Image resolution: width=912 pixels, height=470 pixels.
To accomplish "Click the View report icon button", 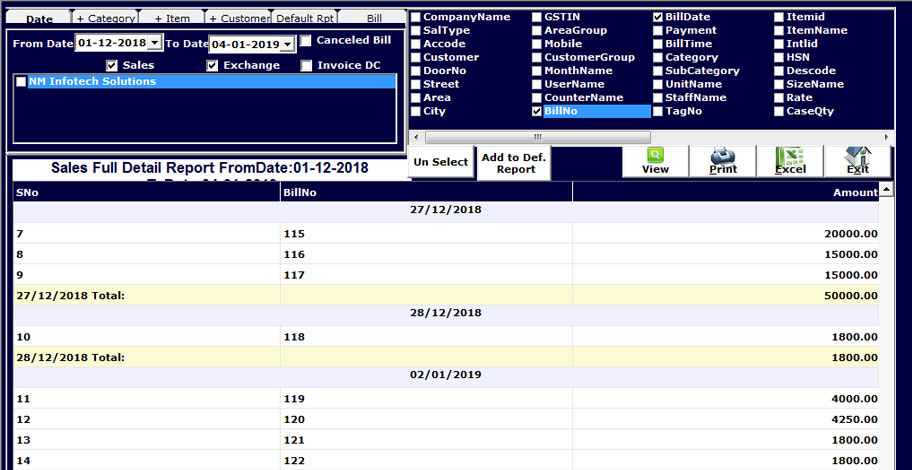I will 655,162.
